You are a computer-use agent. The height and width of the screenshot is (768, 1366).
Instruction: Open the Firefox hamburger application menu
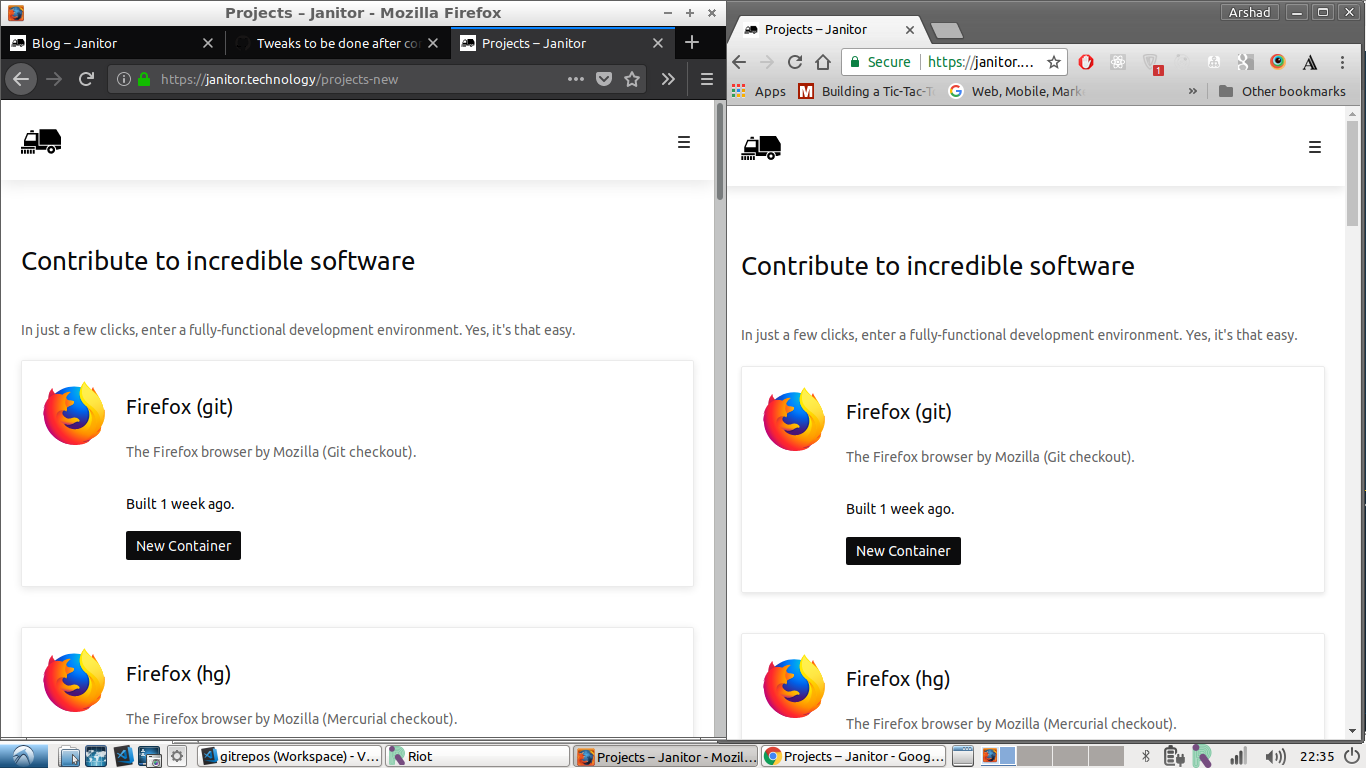coord(706,79)
